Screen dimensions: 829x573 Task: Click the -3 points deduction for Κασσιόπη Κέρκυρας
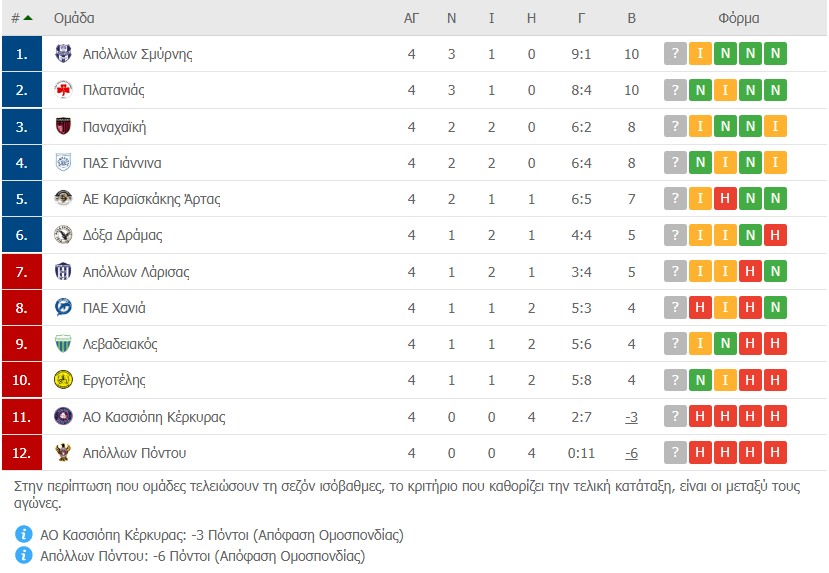coord(631,417)
